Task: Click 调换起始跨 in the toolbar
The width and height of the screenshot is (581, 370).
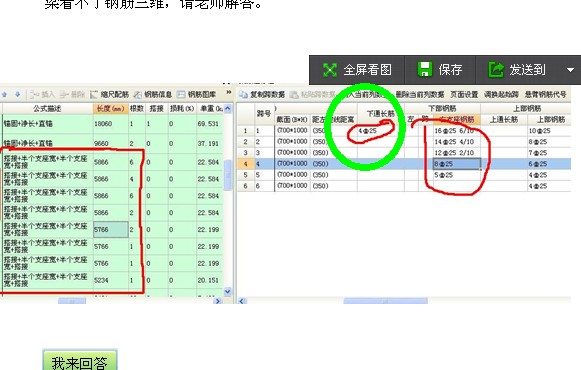Action: click(x=501, y=95)
